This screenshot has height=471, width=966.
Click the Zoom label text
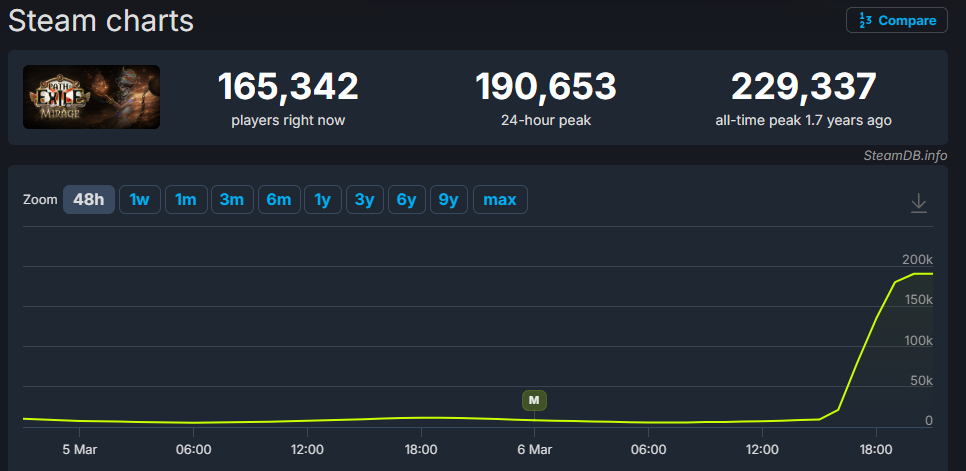40,200
